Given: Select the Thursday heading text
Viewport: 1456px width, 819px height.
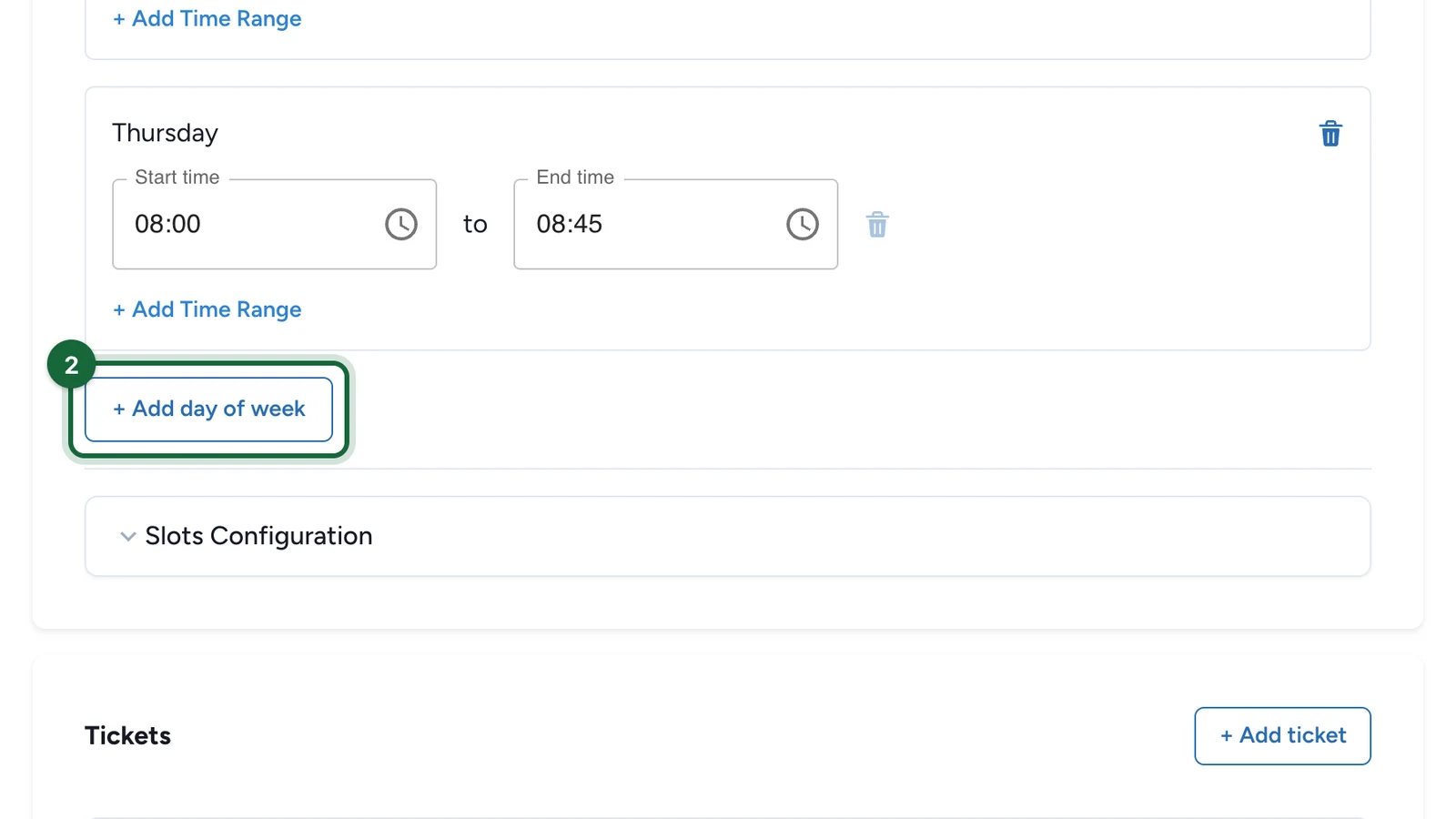Looking at the screenshot, I should click(165, 133).
